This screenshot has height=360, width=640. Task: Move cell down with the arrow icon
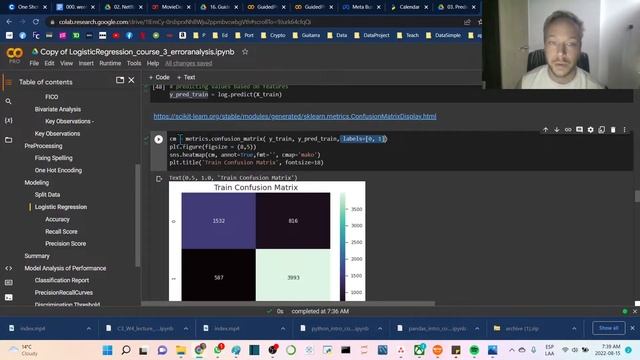(x=557, y=130)
